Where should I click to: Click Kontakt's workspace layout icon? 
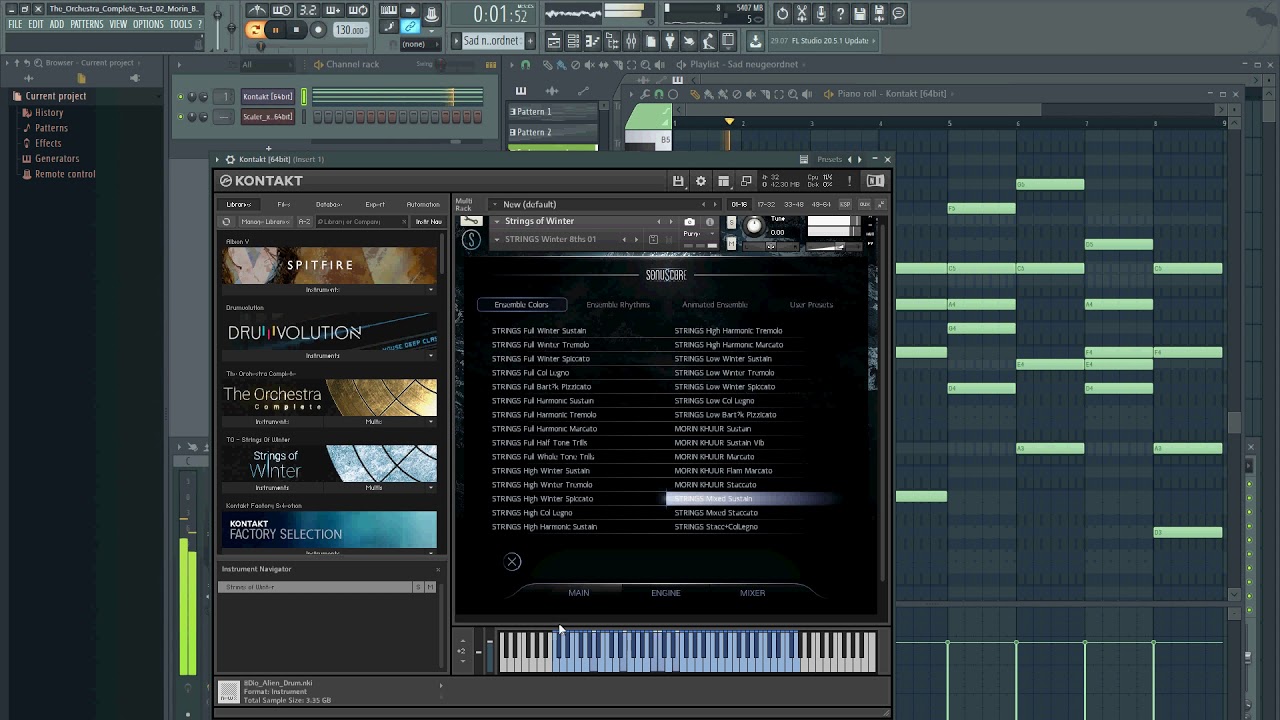[723, 181]
